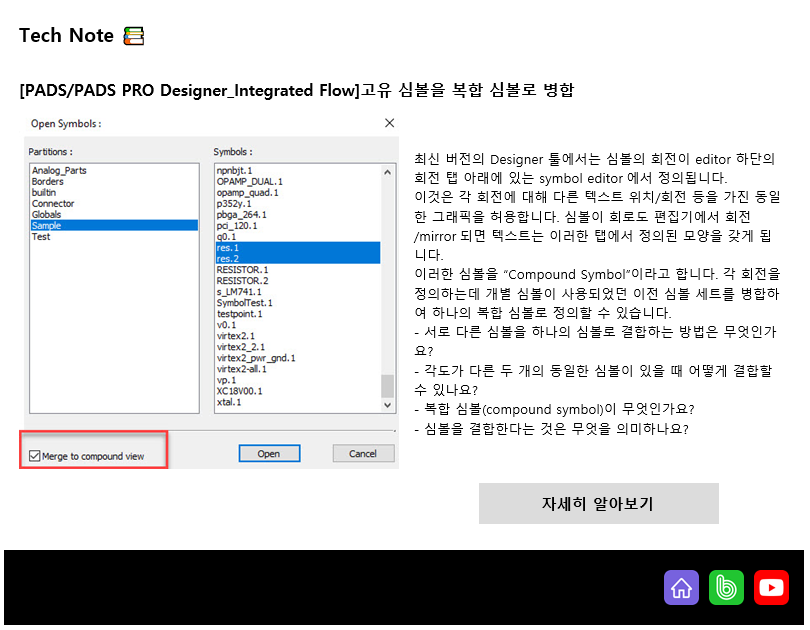810x630 pixels.
Task: Select symbol pci_120.1
Action: coord(298,226)
